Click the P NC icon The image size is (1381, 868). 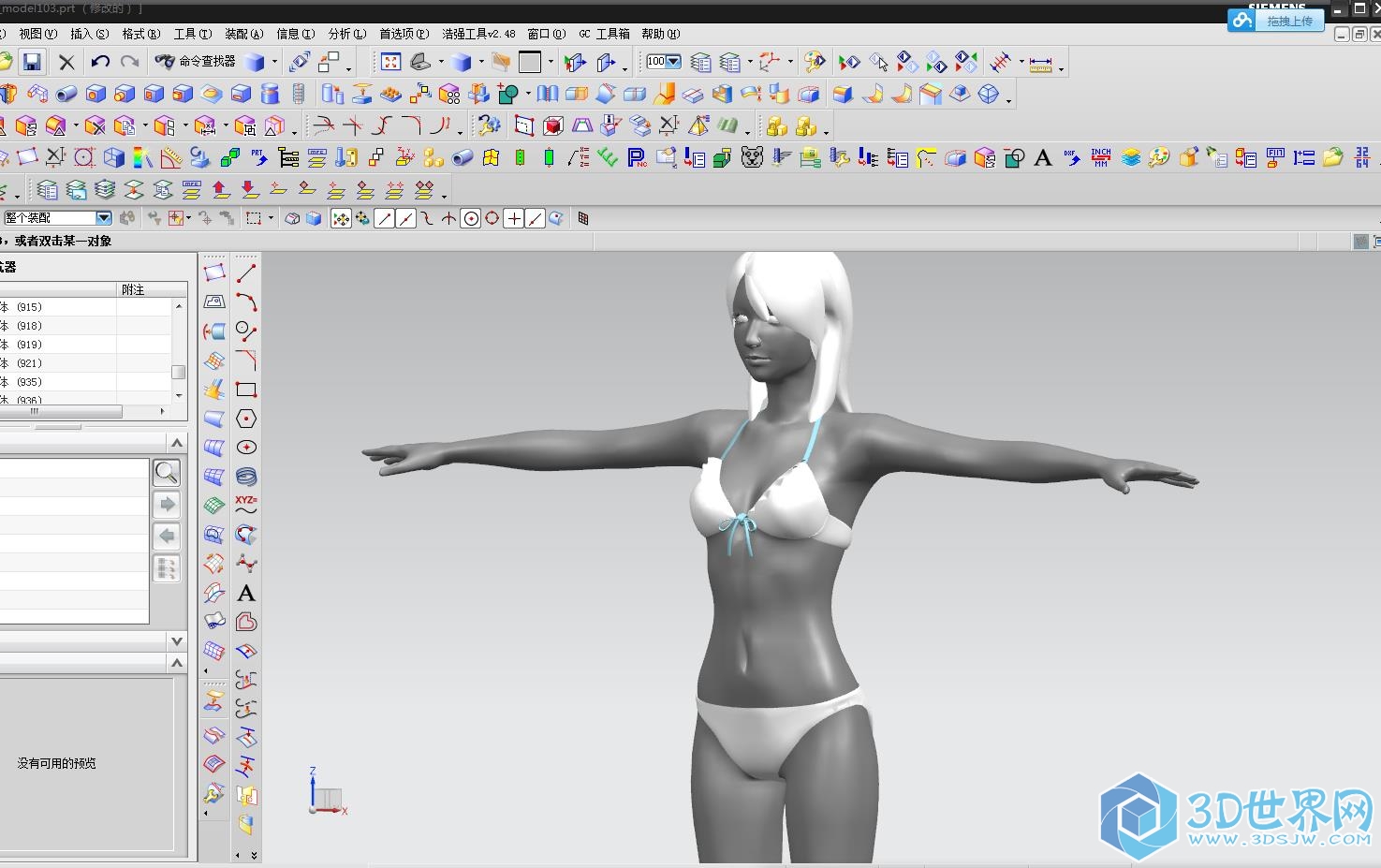click(x=637, y=157)
